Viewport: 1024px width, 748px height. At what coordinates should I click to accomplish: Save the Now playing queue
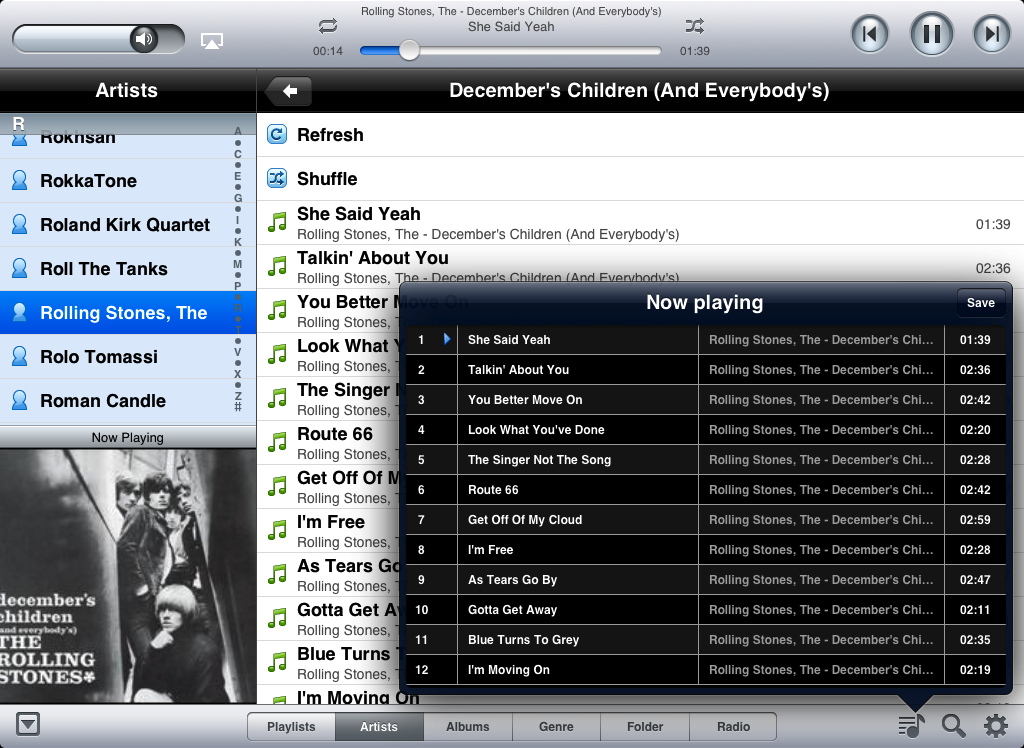pyautogui.click(x=980, y=303)
